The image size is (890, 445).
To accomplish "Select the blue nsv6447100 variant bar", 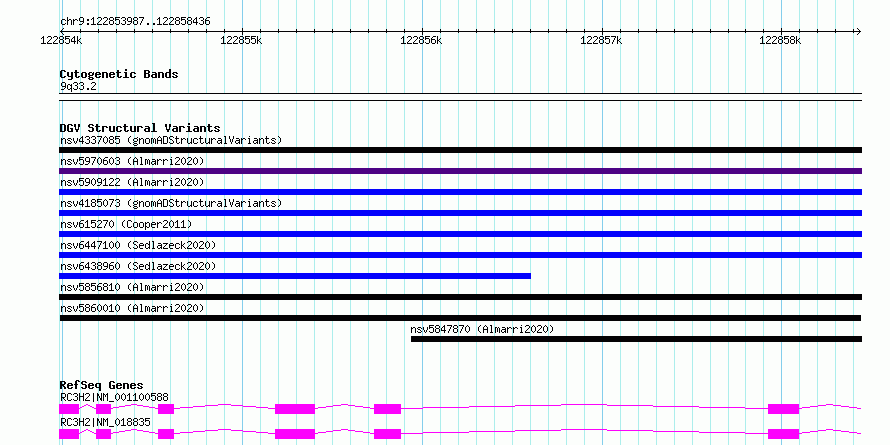I will 460,255.
